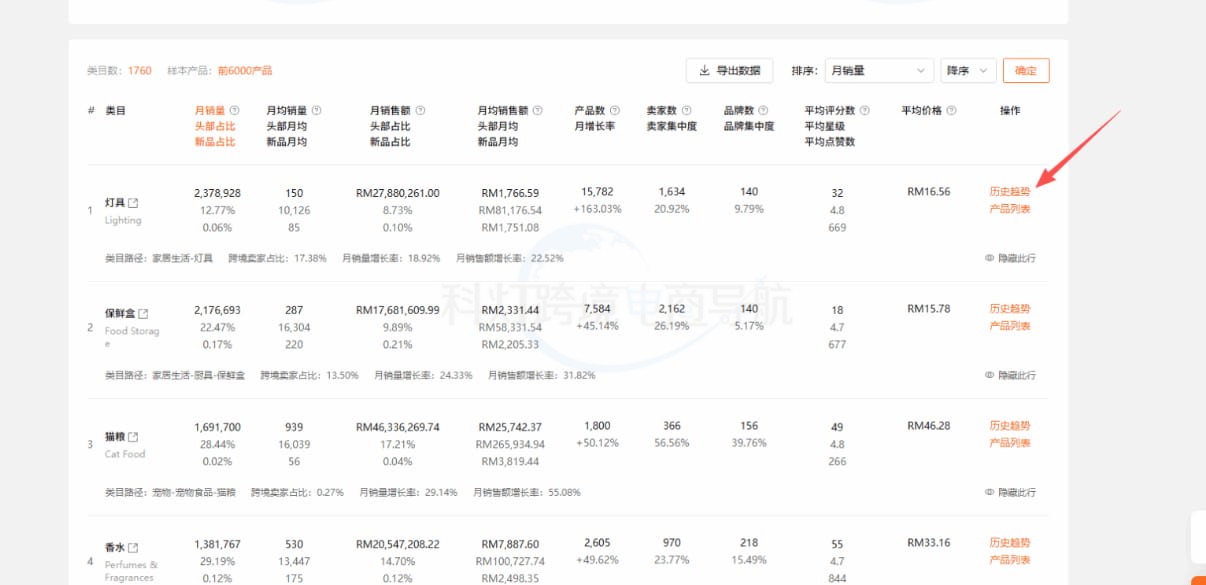
Task: Open the 月销量 sort field dropdown
Action: 878,71
